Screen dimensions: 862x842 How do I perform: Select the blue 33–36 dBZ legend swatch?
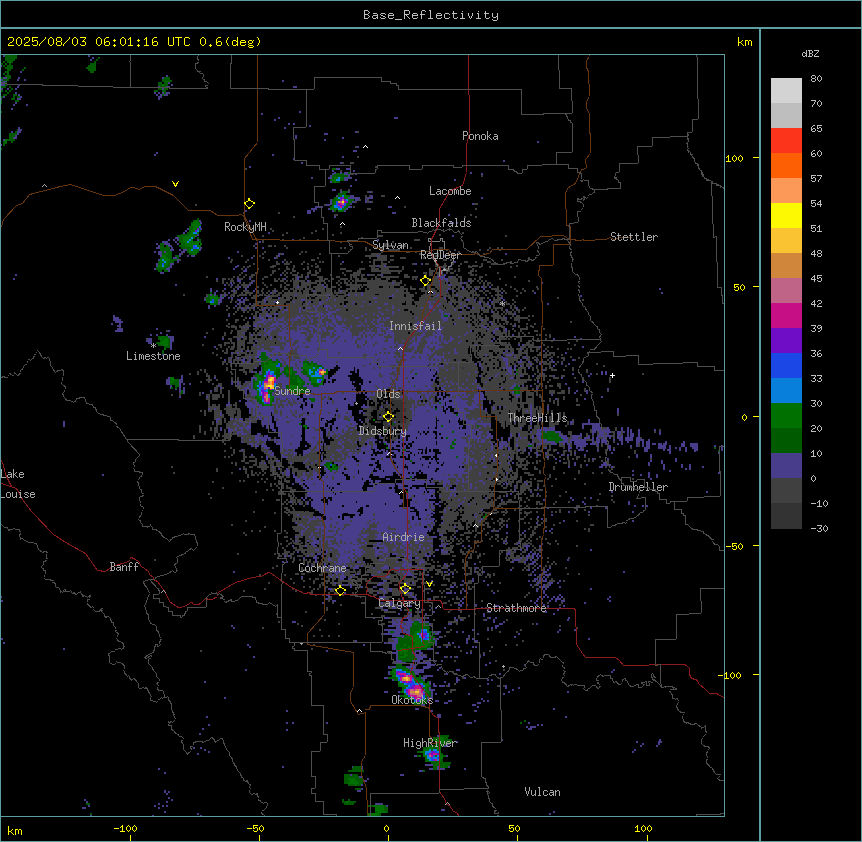point(786,365)
